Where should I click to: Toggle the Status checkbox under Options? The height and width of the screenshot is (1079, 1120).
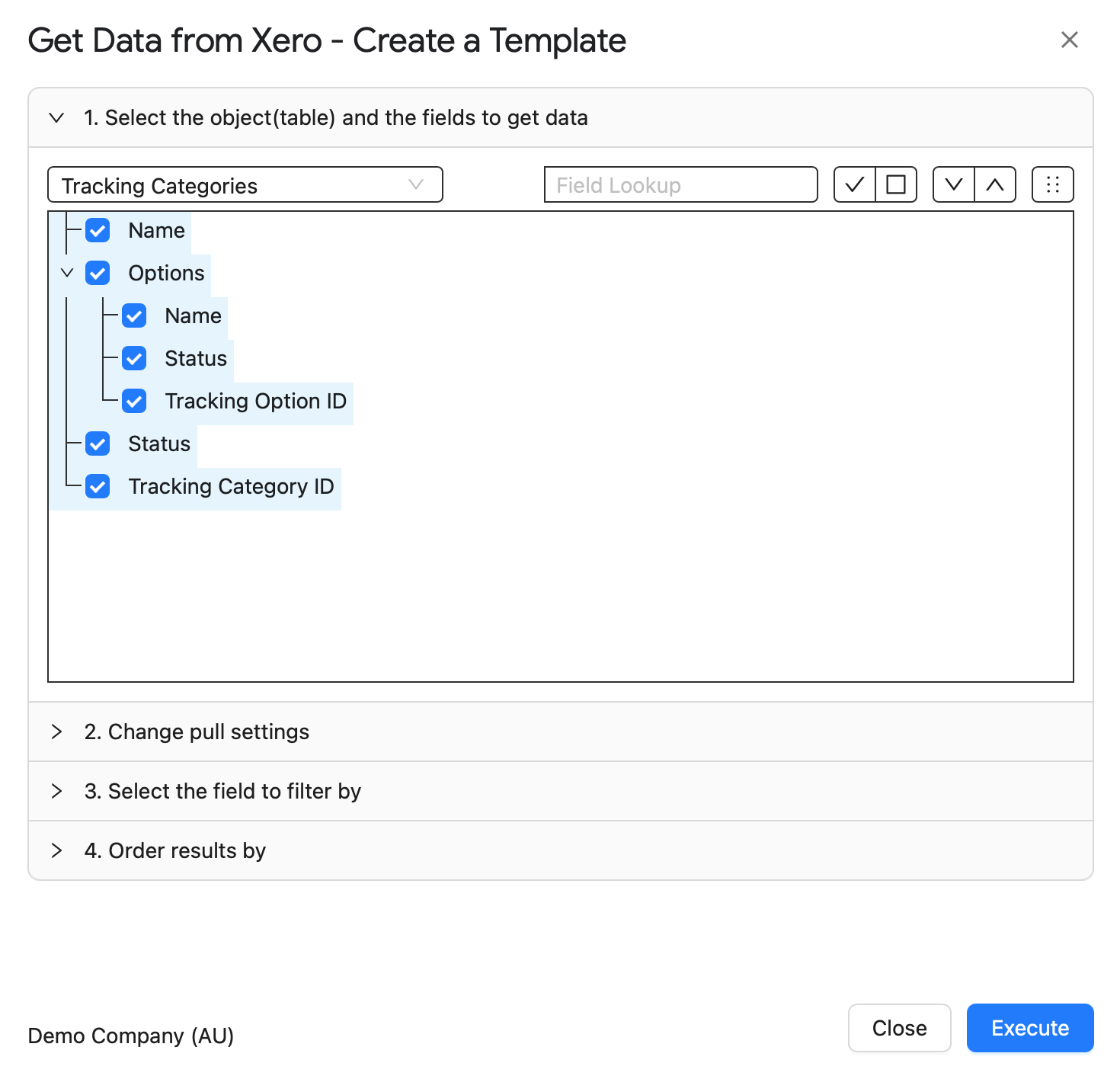click(134, 358)
